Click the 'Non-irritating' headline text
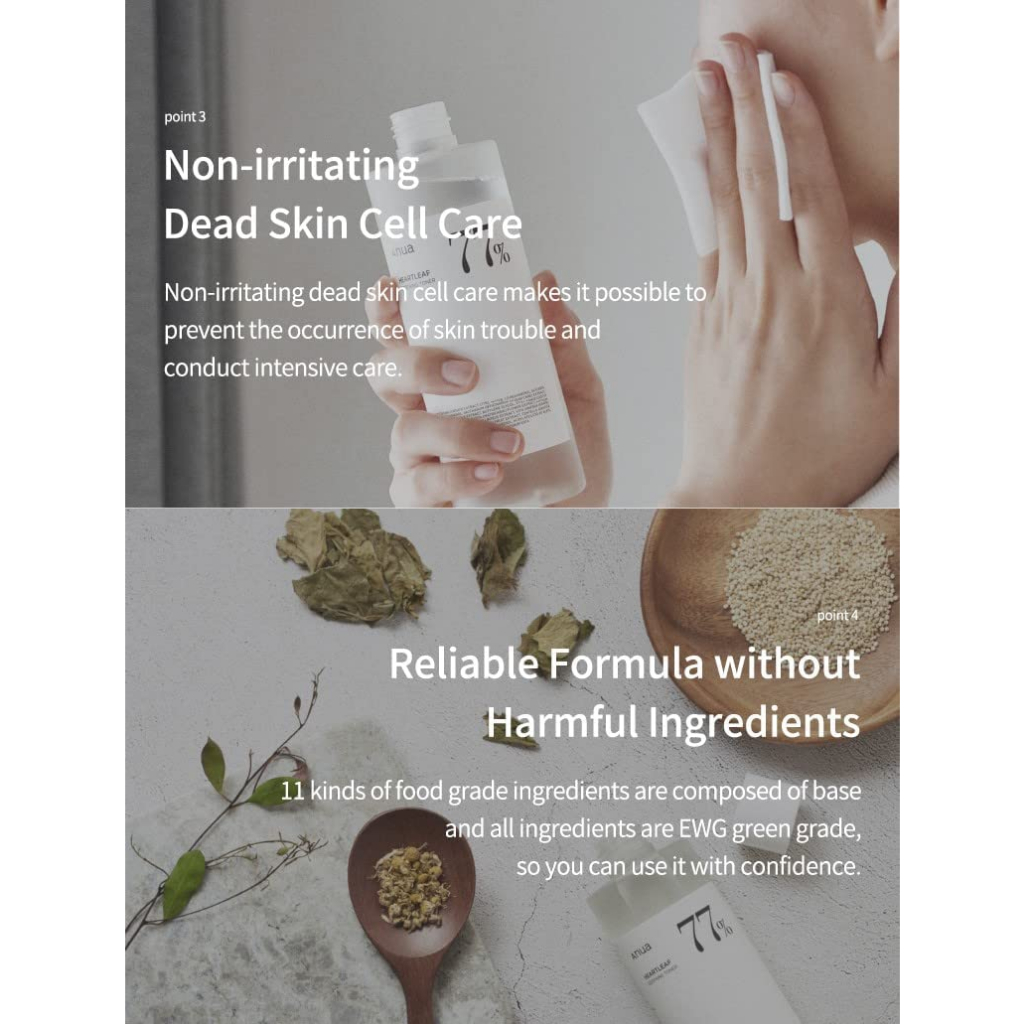This screenshot has height=1024, width=1024. tap(291, 166)
